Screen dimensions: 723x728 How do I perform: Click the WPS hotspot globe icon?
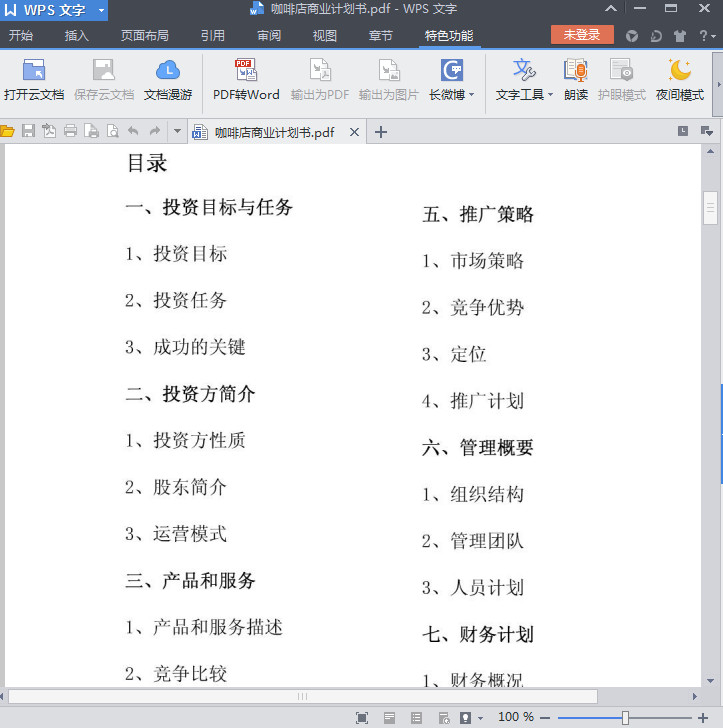632,36
